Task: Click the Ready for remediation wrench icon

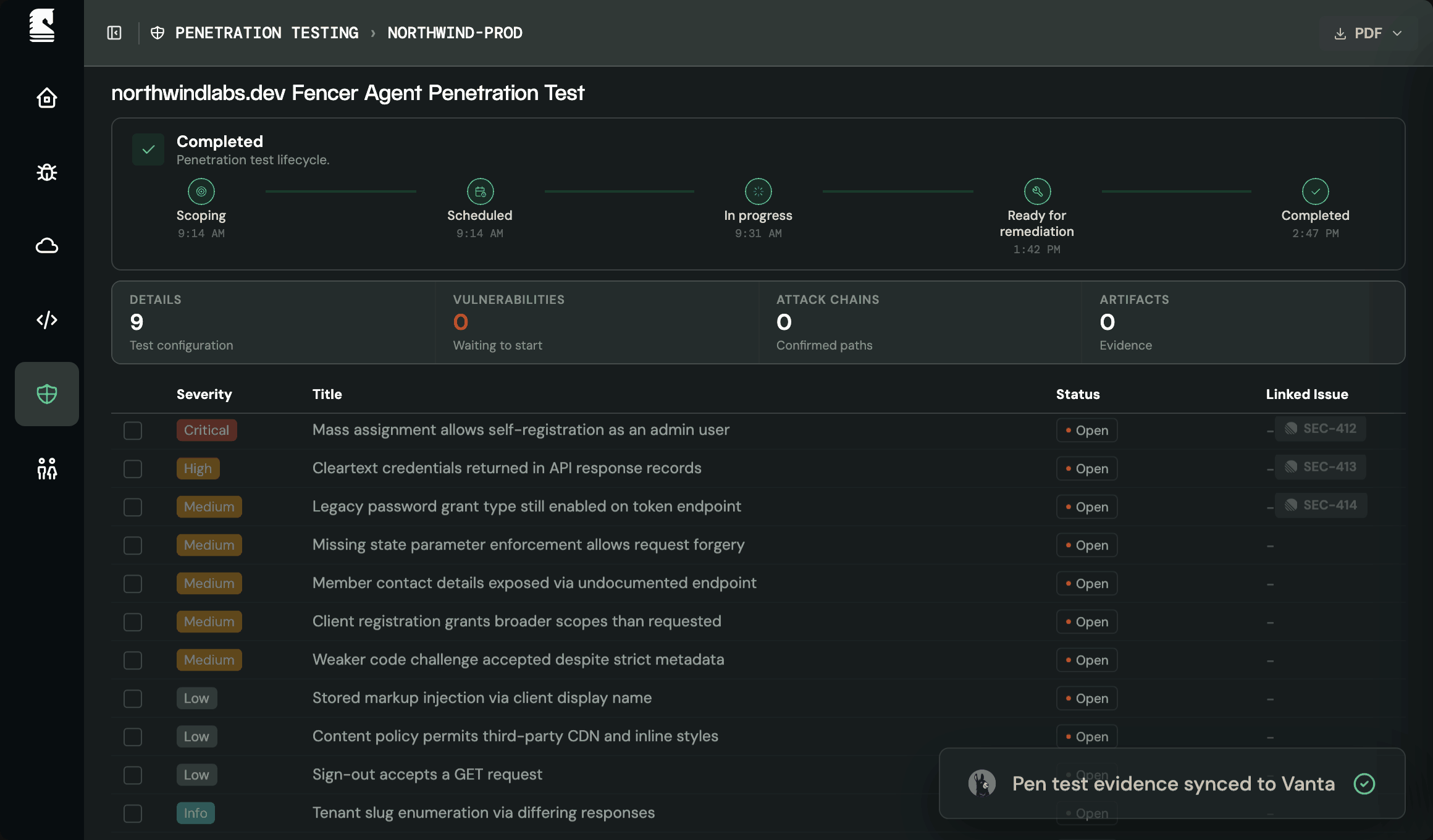Action: tap(1038, 191)
